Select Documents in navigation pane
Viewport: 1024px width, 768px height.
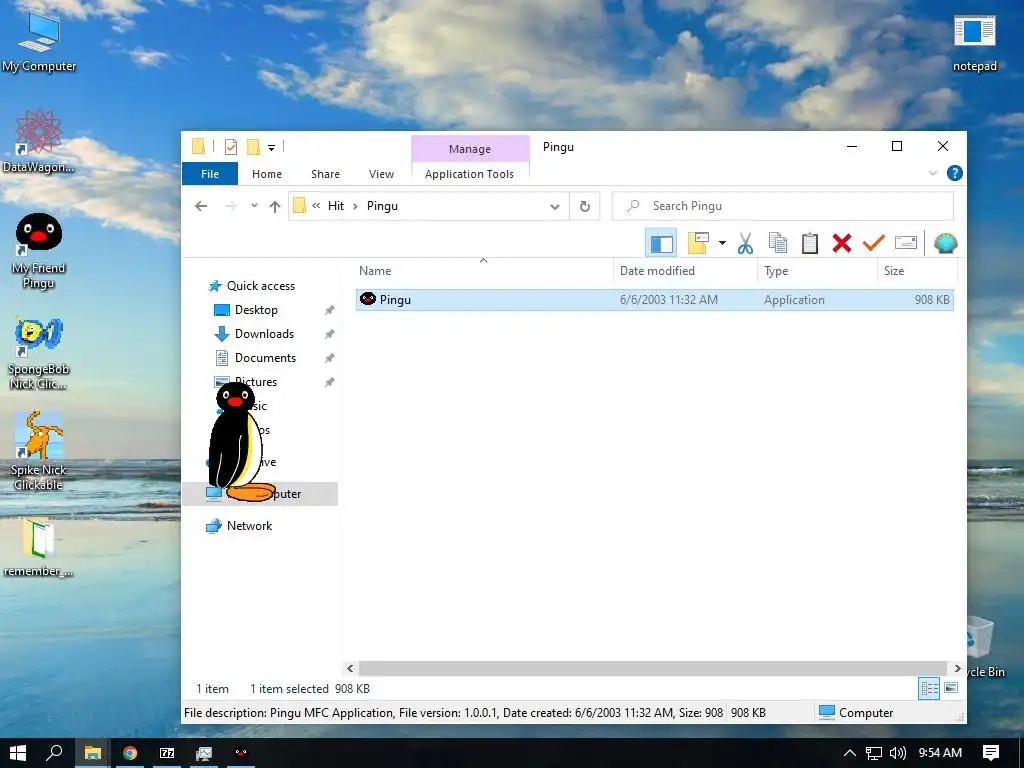265,358
